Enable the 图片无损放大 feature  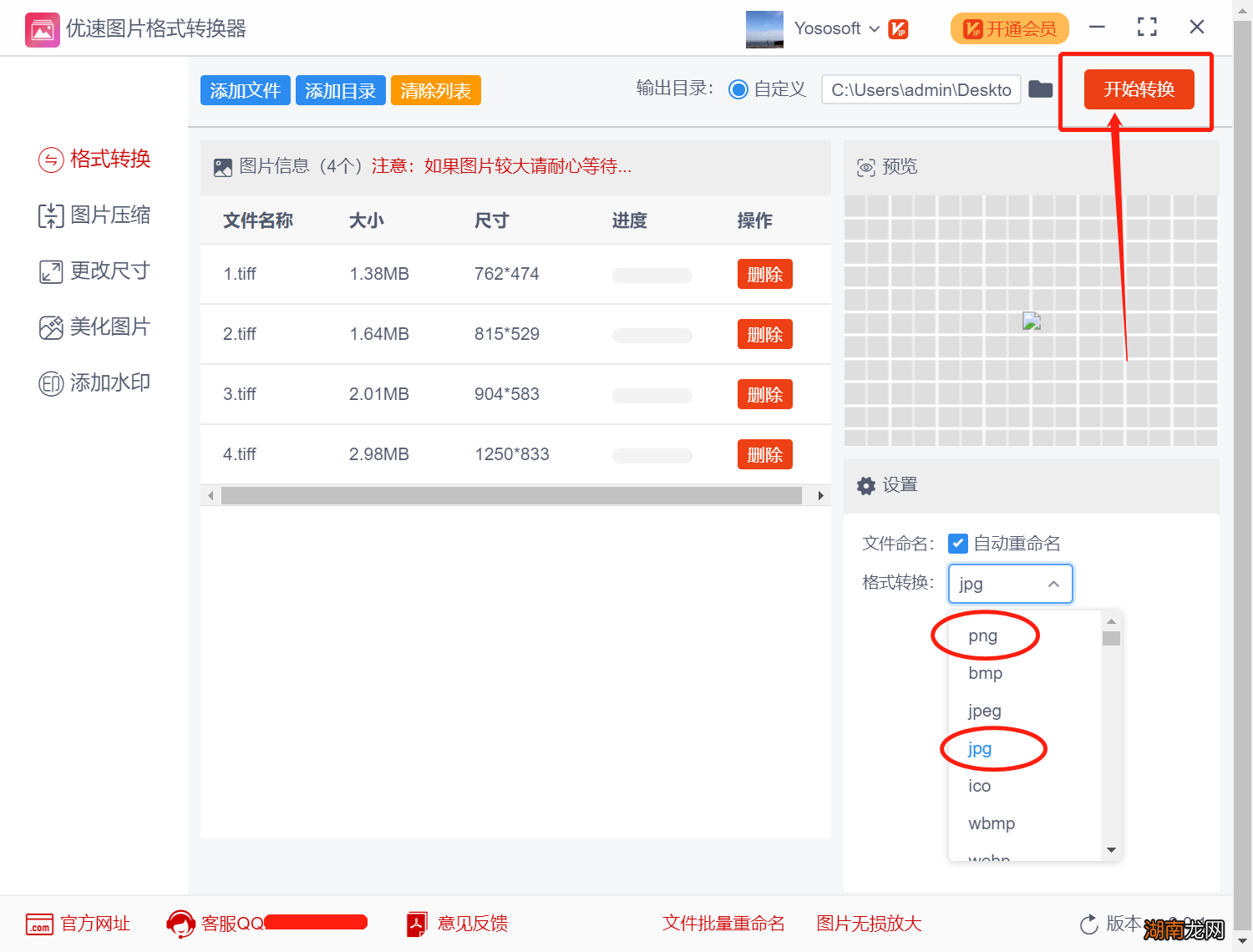(867, 924)
